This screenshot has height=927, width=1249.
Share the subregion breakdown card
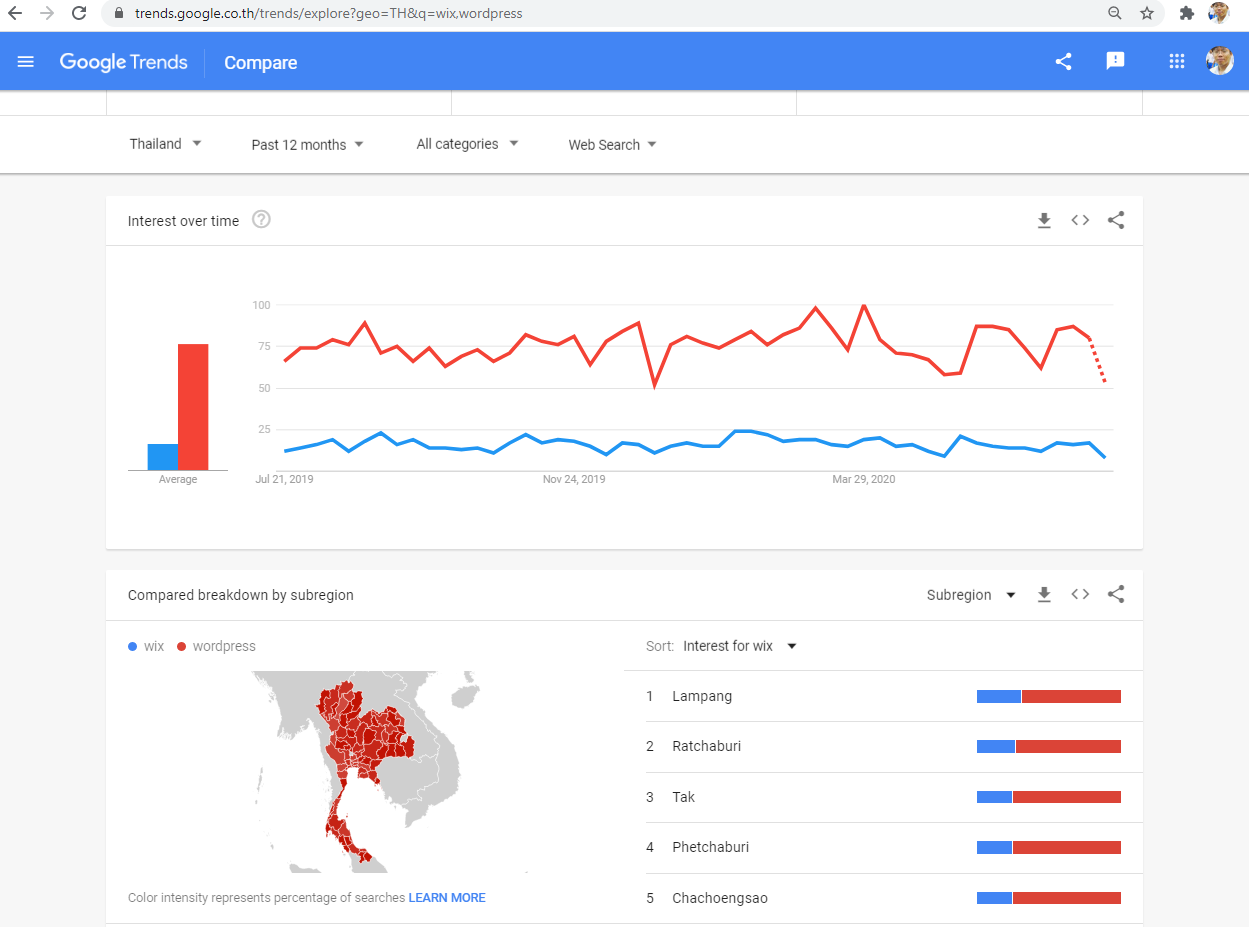tap(1116, 595)
